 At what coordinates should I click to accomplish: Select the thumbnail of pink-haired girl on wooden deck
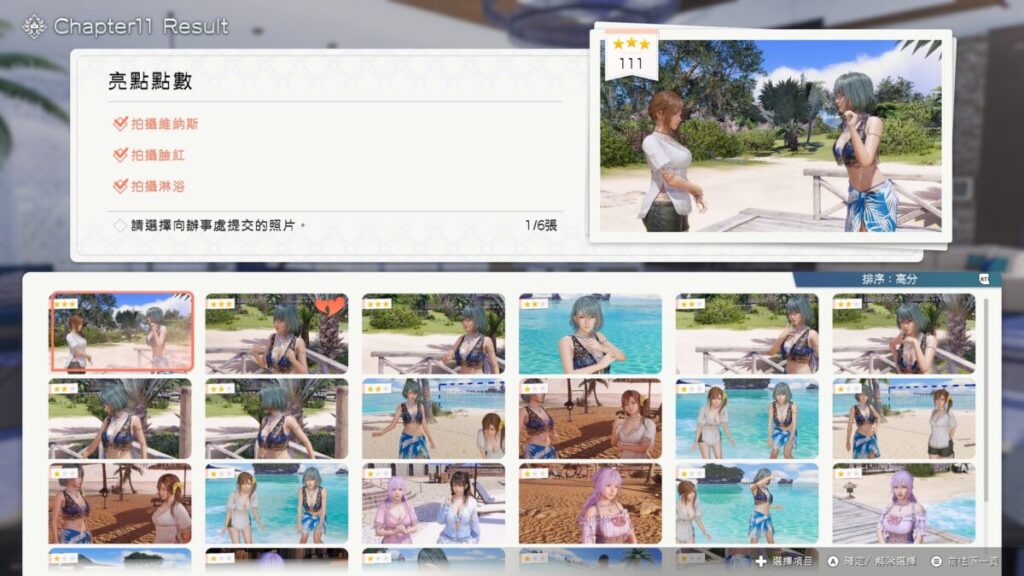[x=904, y=504]
